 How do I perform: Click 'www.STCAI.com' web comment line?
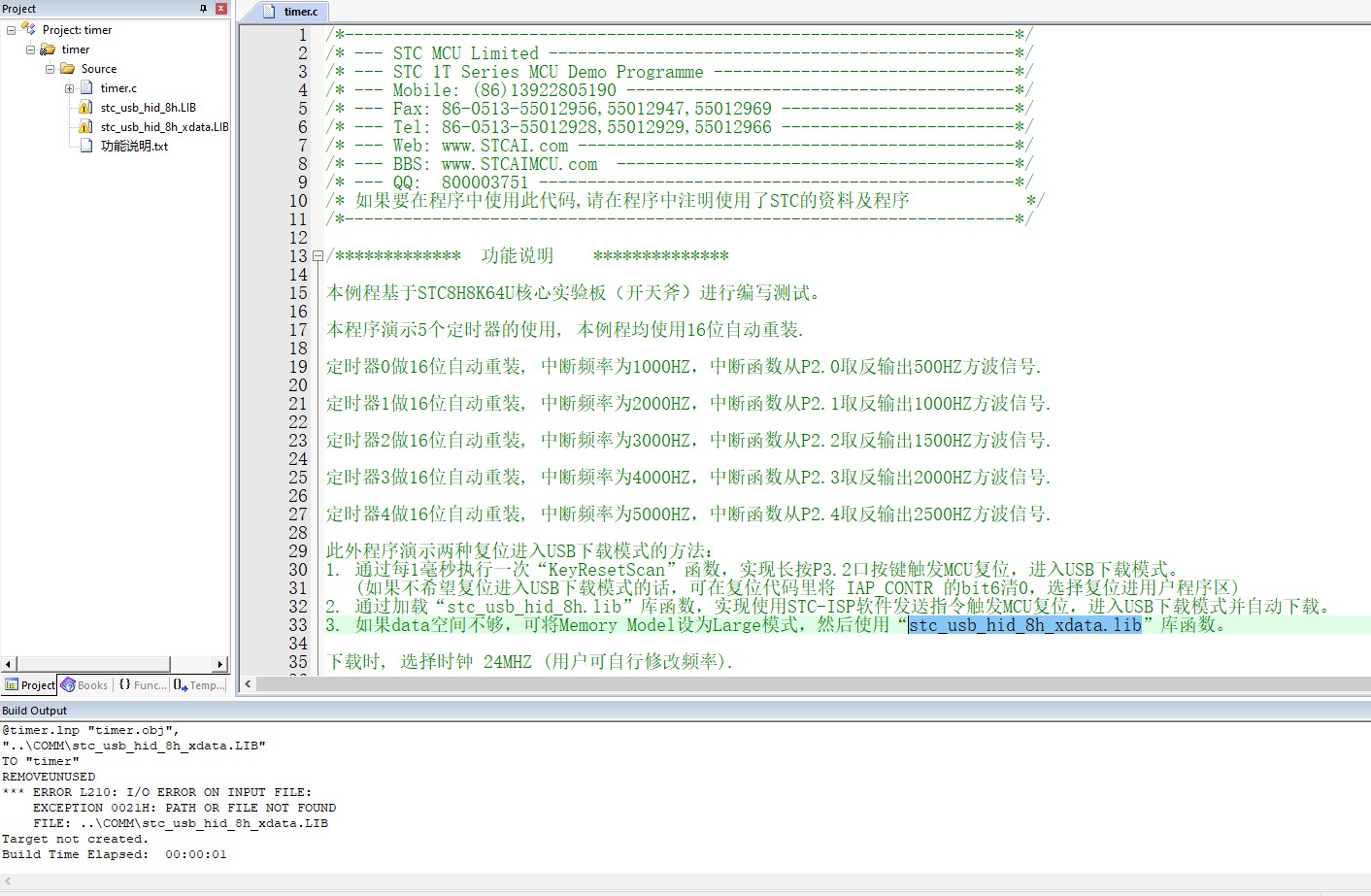505,146
